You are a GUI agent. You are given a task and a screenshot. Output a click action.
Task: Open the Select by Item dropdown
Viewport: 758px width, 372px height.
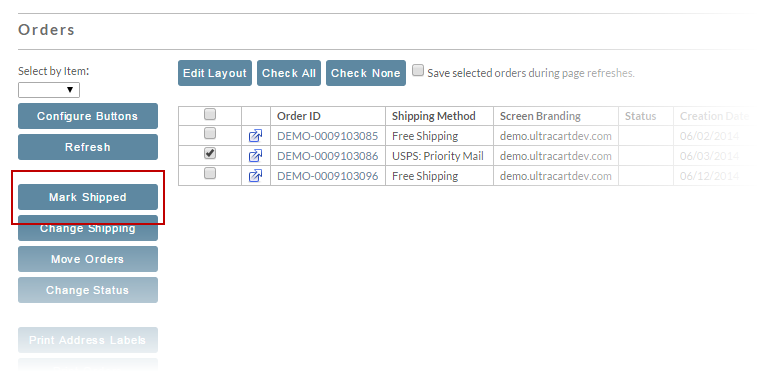49,90
